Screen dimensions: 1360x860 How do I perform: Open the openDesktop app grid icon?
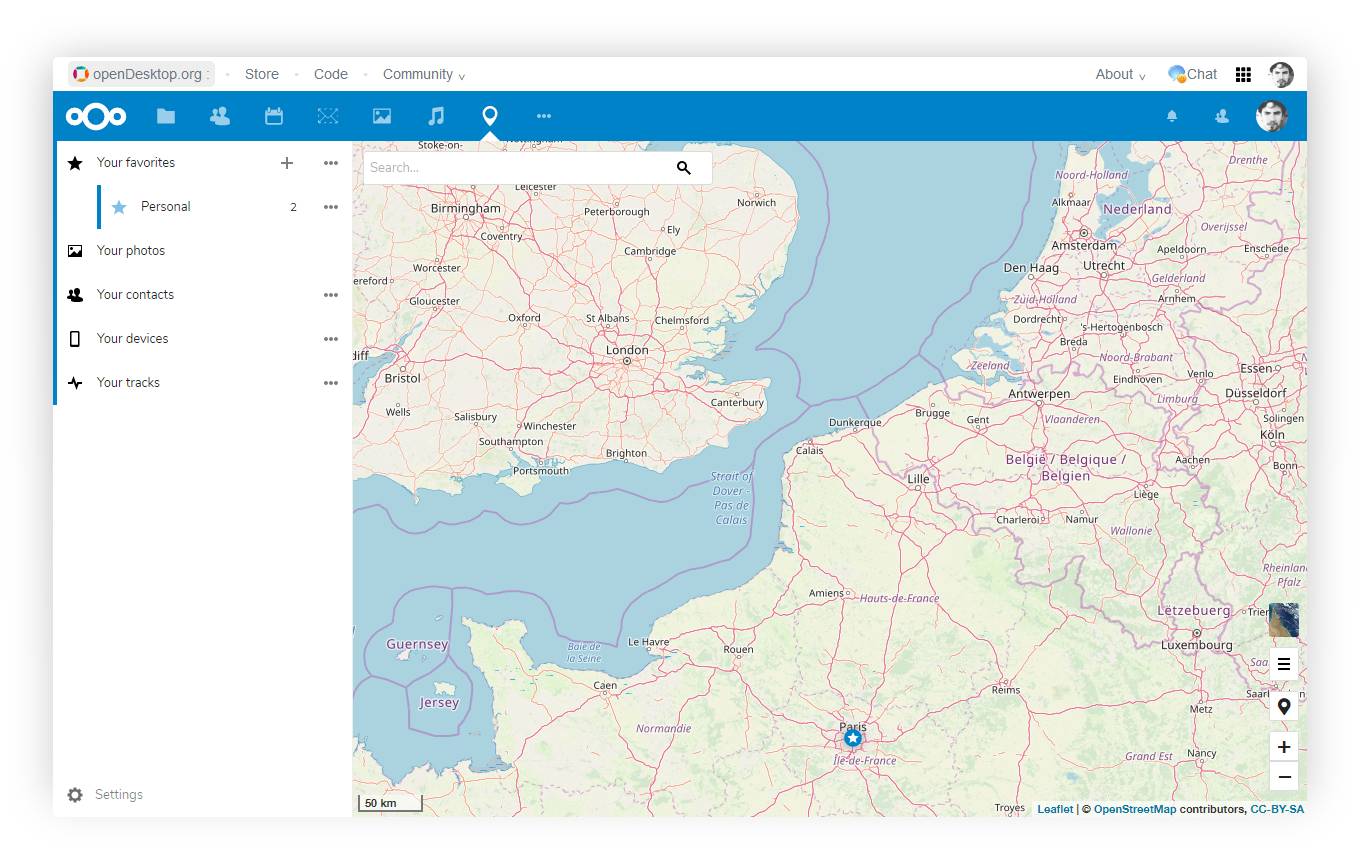click(1243, 74)
